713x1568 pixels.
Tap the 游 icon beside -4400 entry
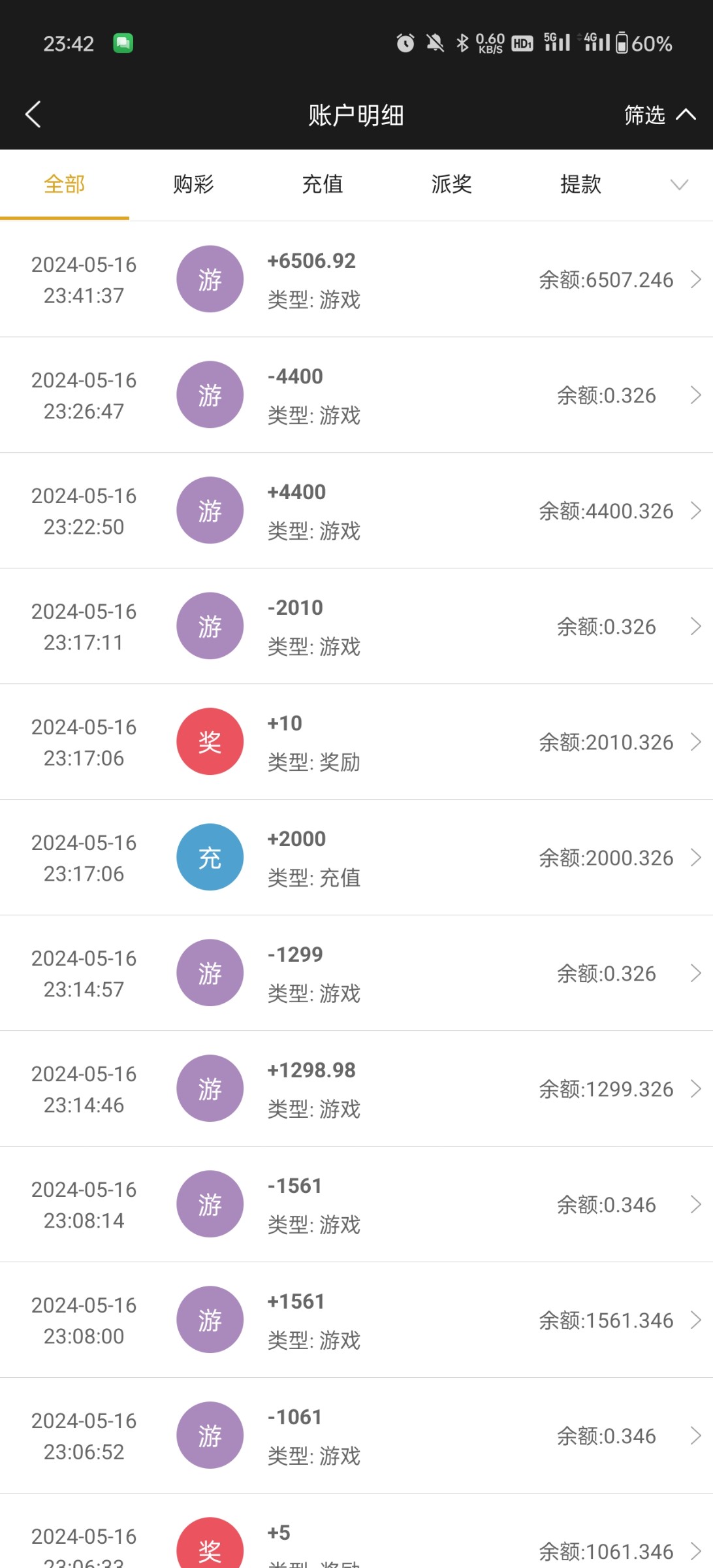[210, 395]
